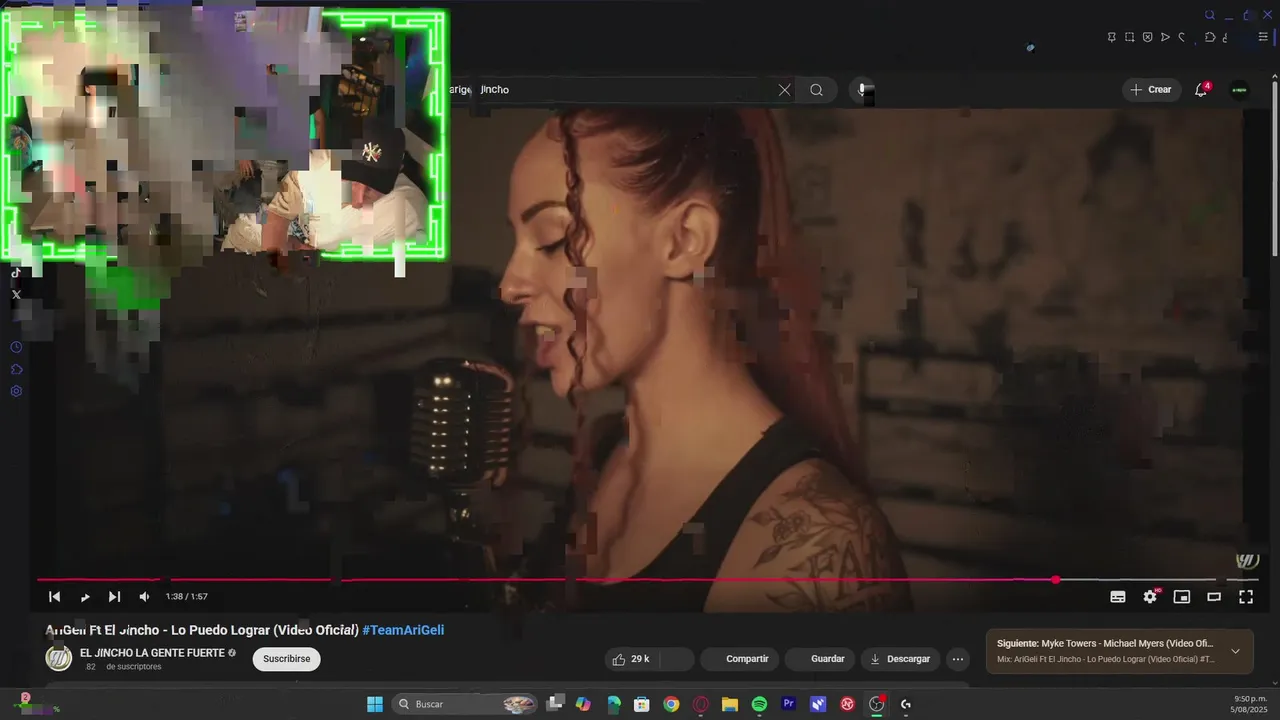The width and height of the screenshot is (1280, 720).
Task: Click the Crear button
Action: [1151, 90]
